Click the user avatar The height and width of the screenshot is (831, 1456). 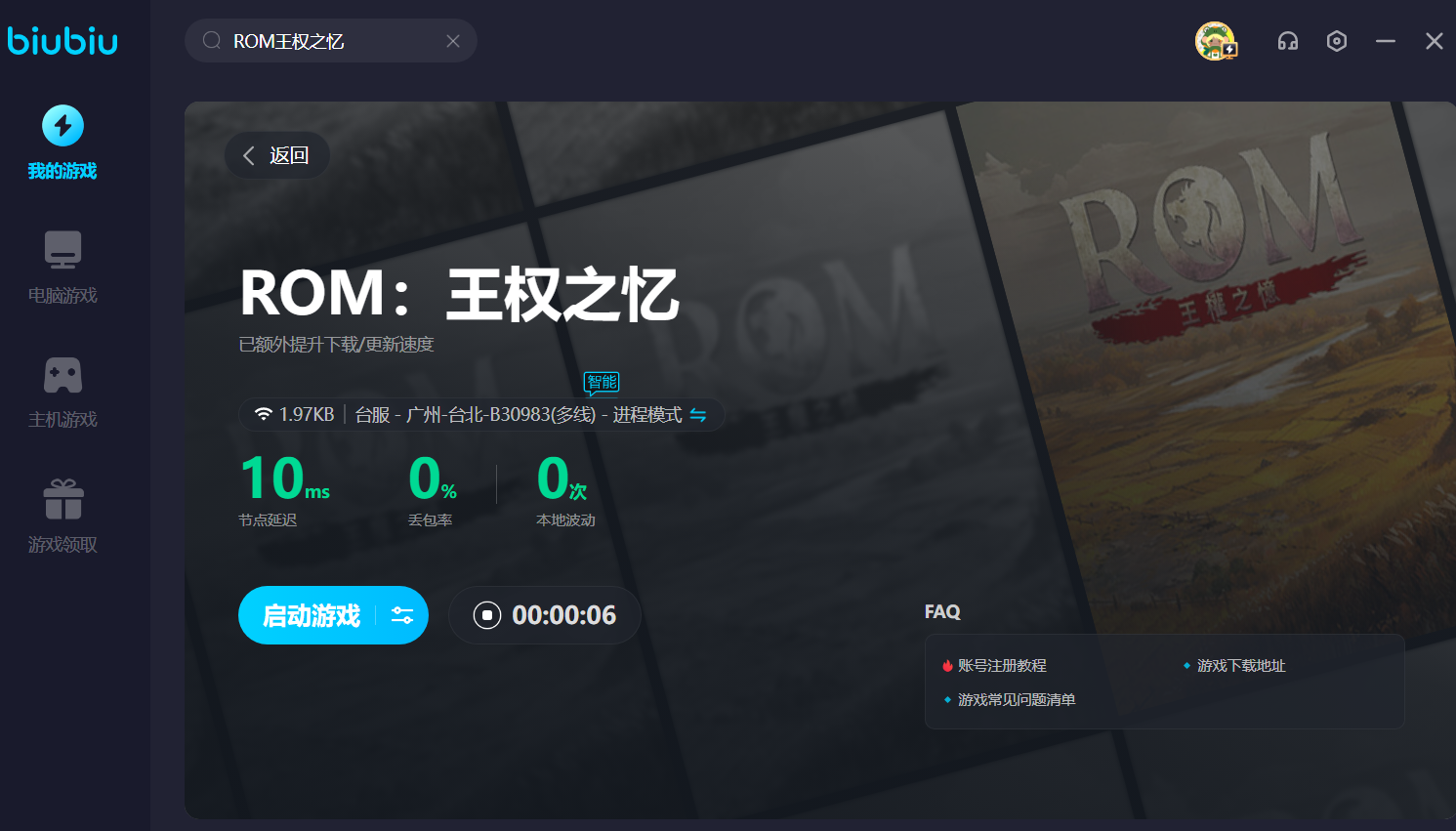tap(1215, 41)
